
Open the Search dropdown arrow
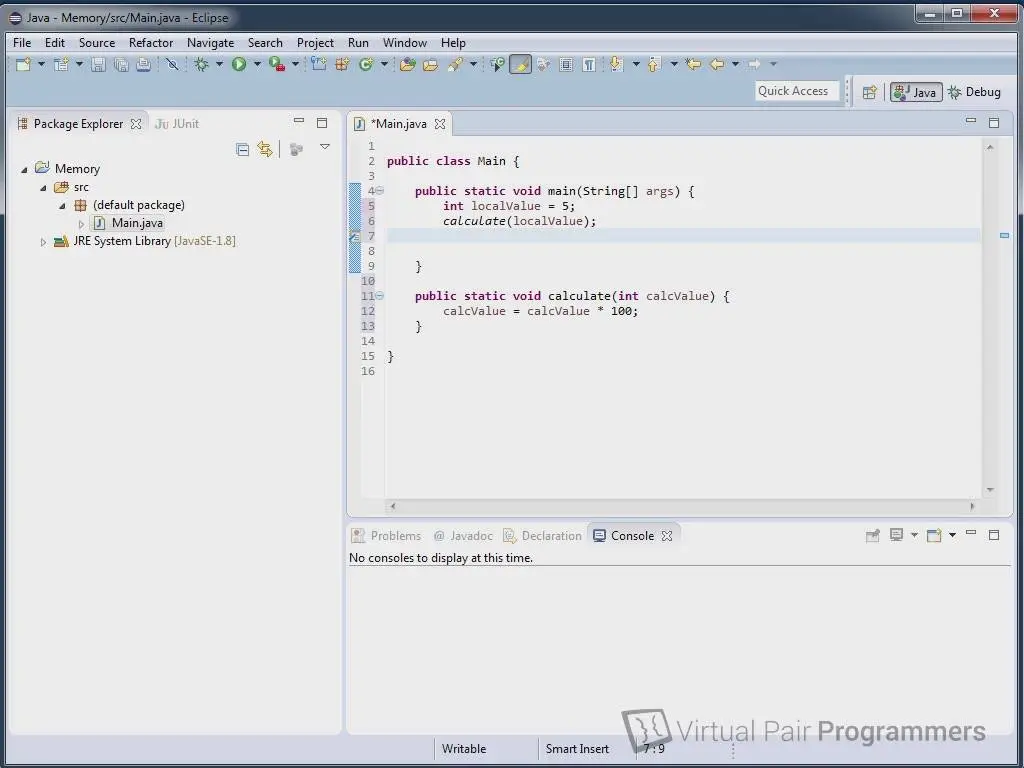click(x=473, y=64)
